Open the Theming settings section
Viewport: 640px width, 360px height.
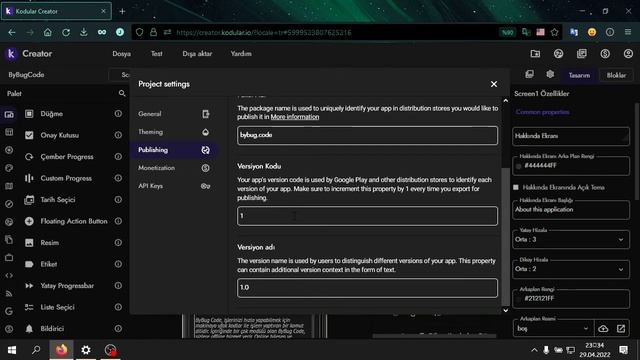pyautogui.click(x=174, y=132)
